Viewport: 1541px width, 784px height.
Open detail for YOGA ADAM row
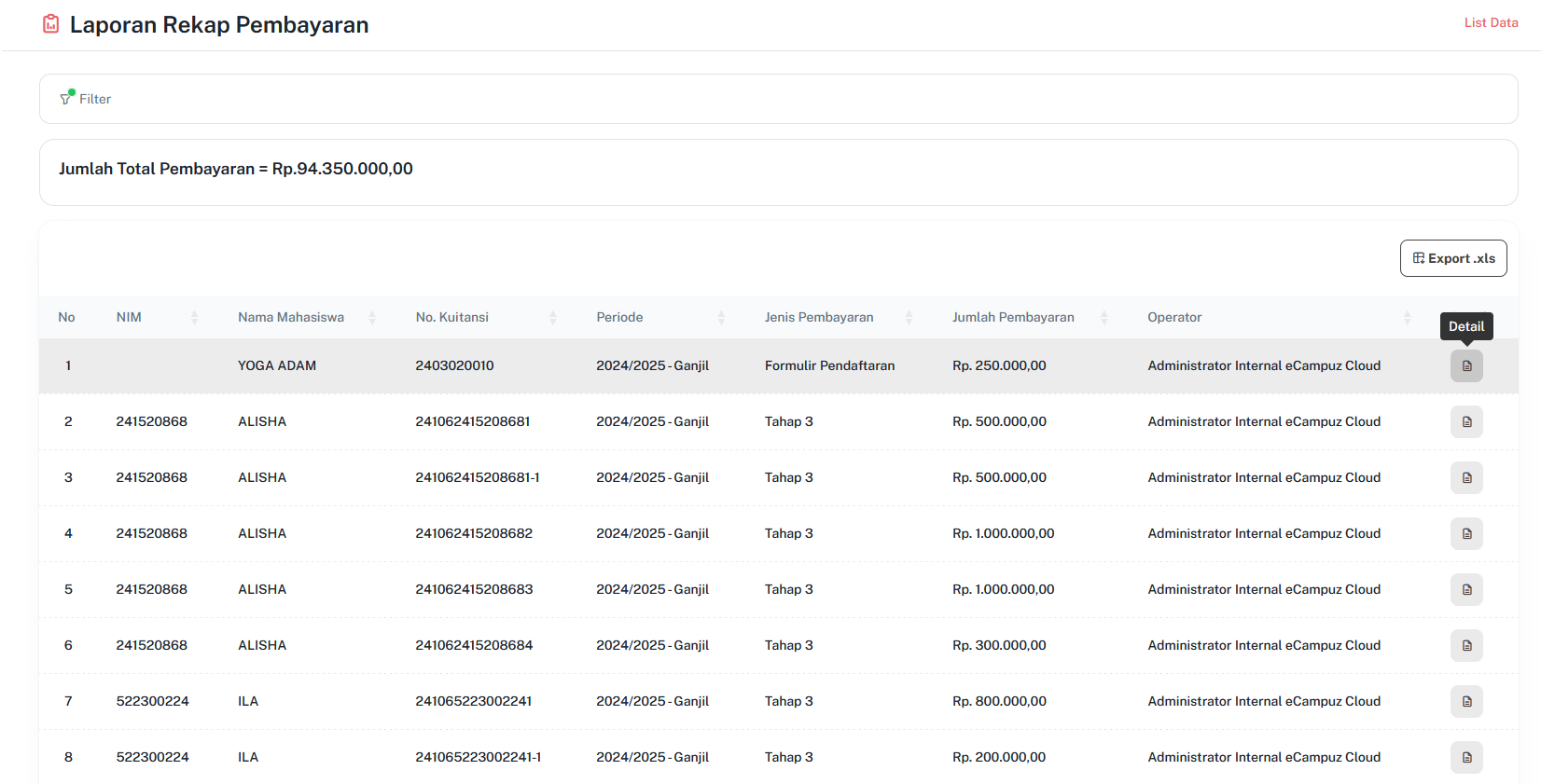[1466, 365]
